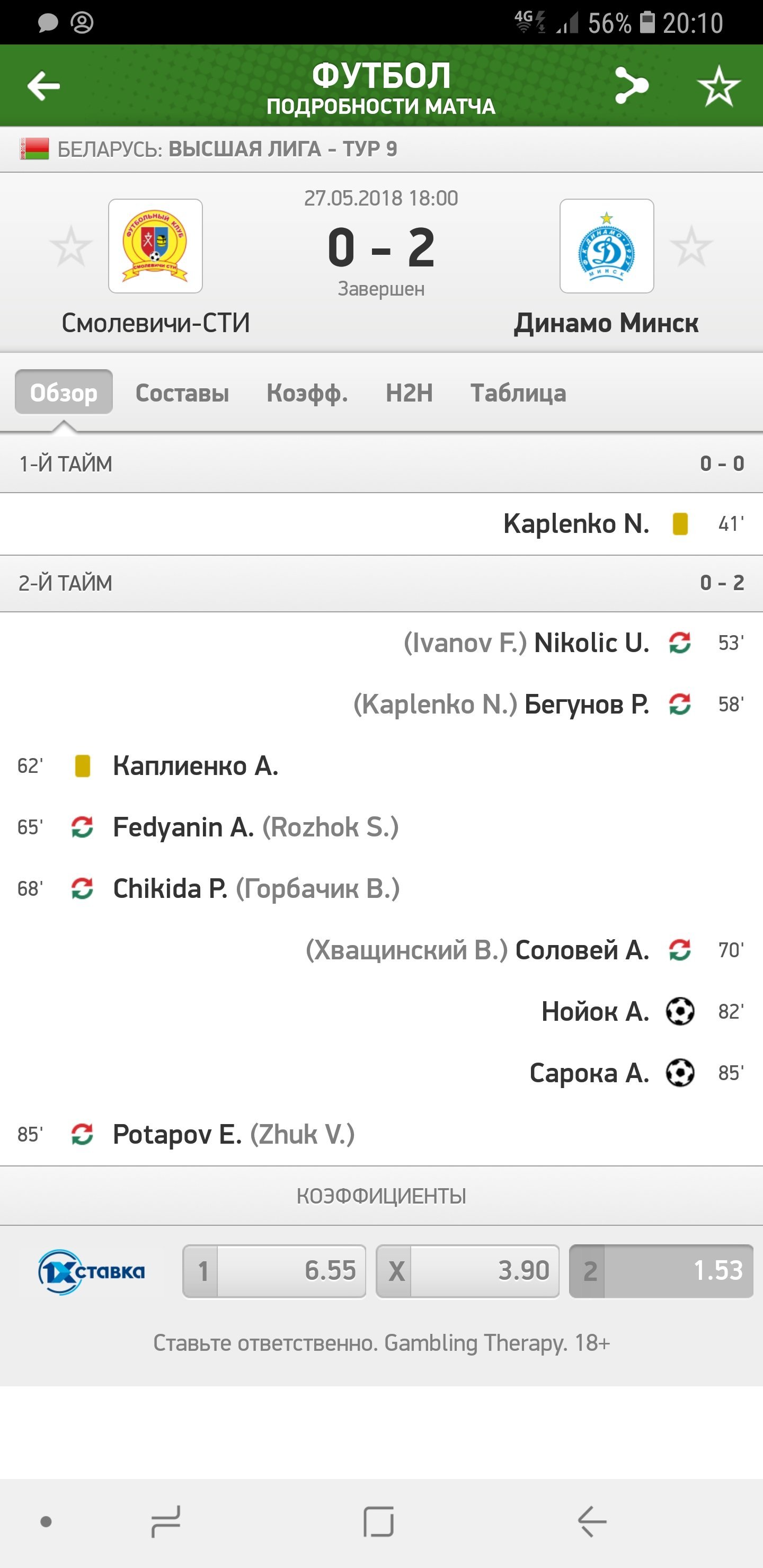
Task: Open the Смолевичи-СТИ club logo
Action: (x=155, y=246)
